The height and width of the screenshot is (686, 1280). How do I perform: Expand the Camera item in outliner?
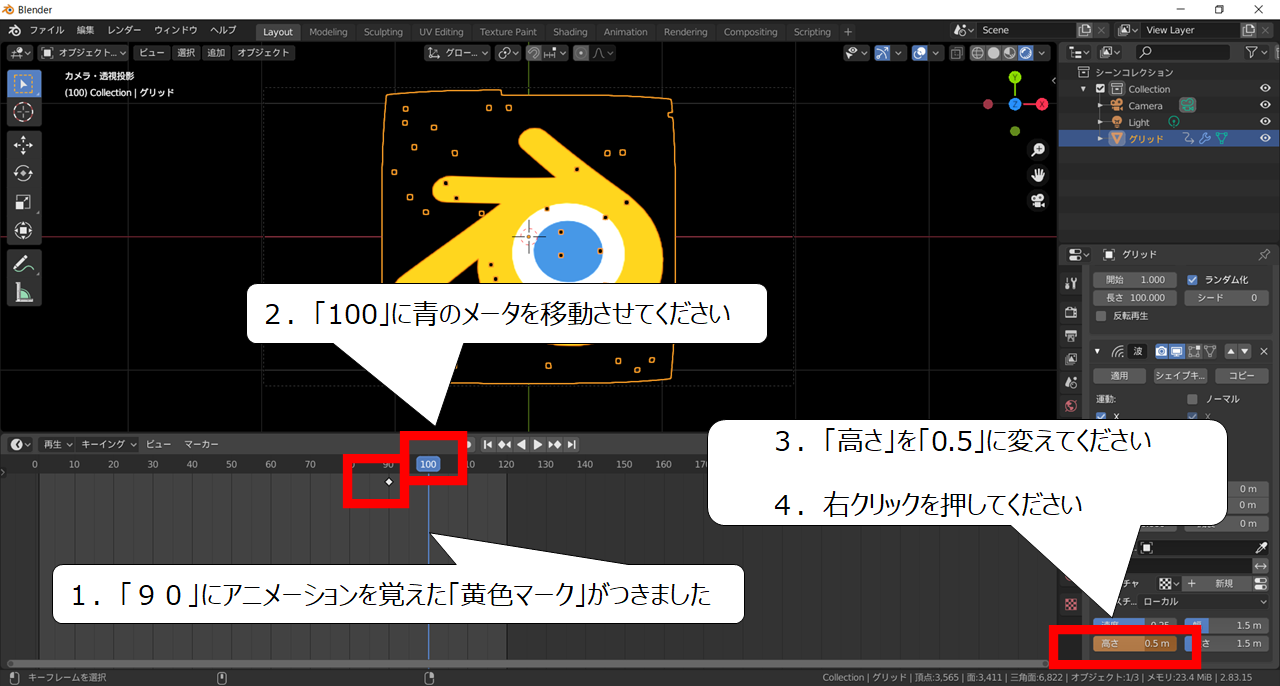(1101, 106)
